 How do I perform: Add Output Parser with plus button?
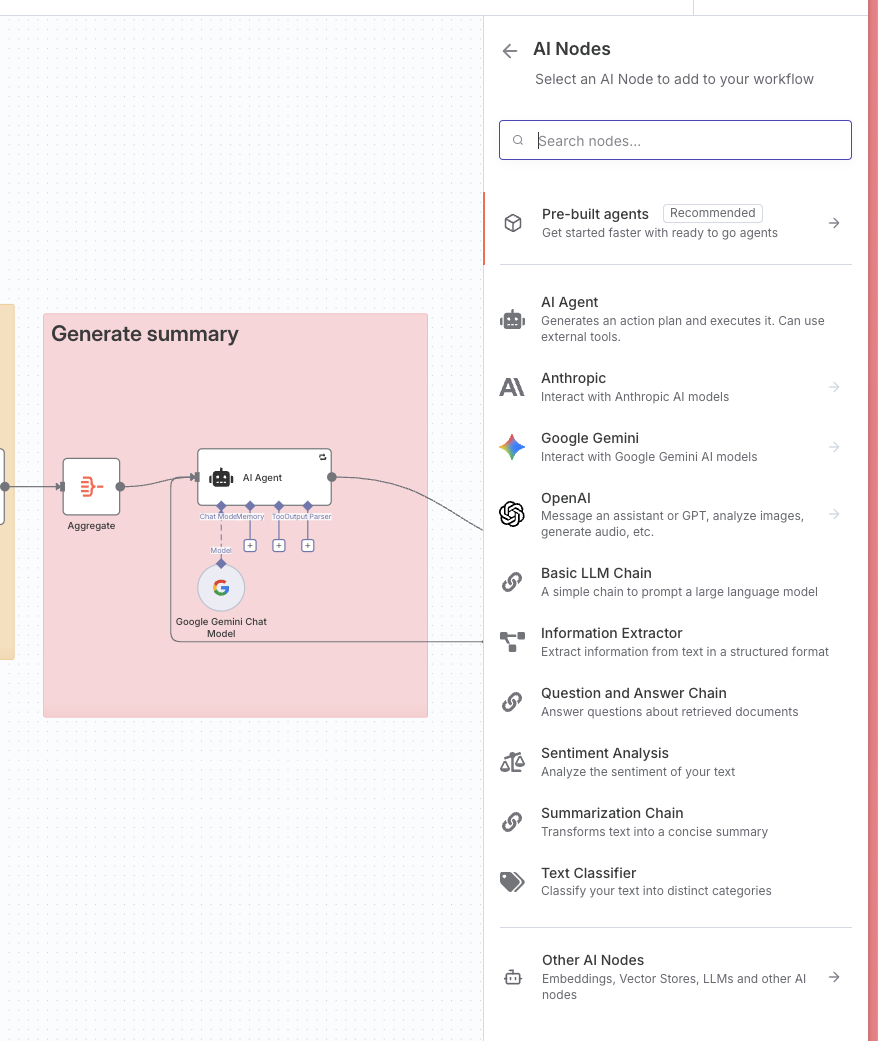click(307, 546)
